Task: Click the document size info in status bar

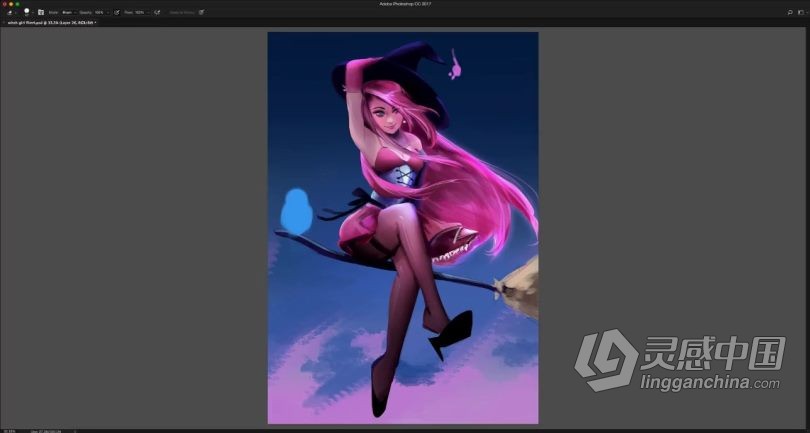Action: click(x=45, y=431)
